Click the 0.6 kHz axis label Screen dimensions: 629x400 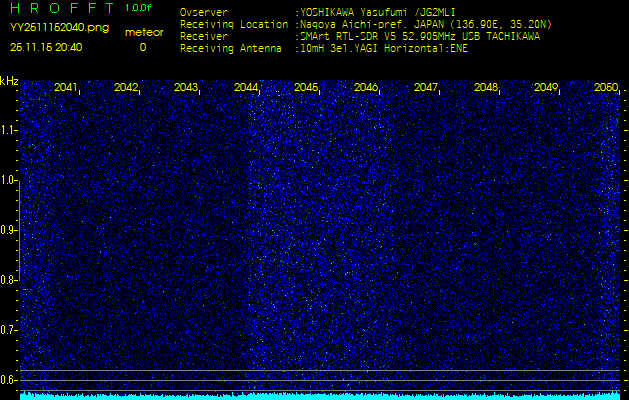8,380
